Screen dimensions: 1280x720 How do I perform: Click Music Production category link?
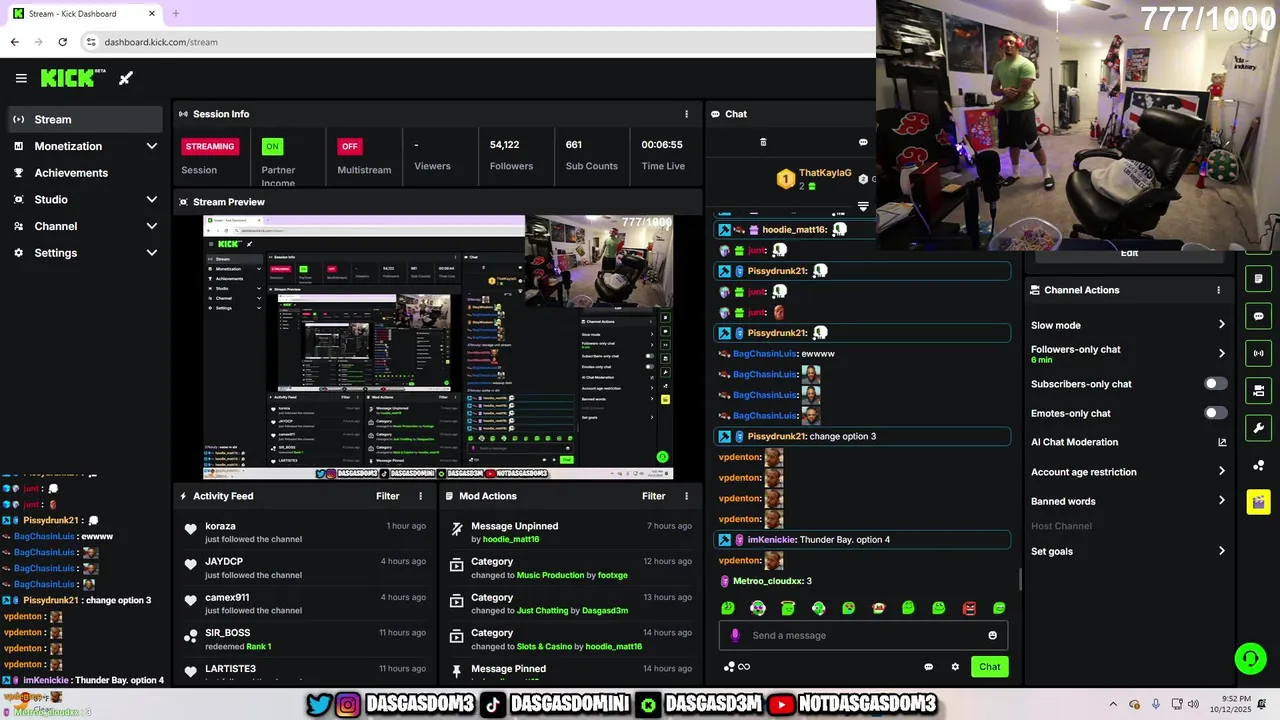[x=550, y=575]
